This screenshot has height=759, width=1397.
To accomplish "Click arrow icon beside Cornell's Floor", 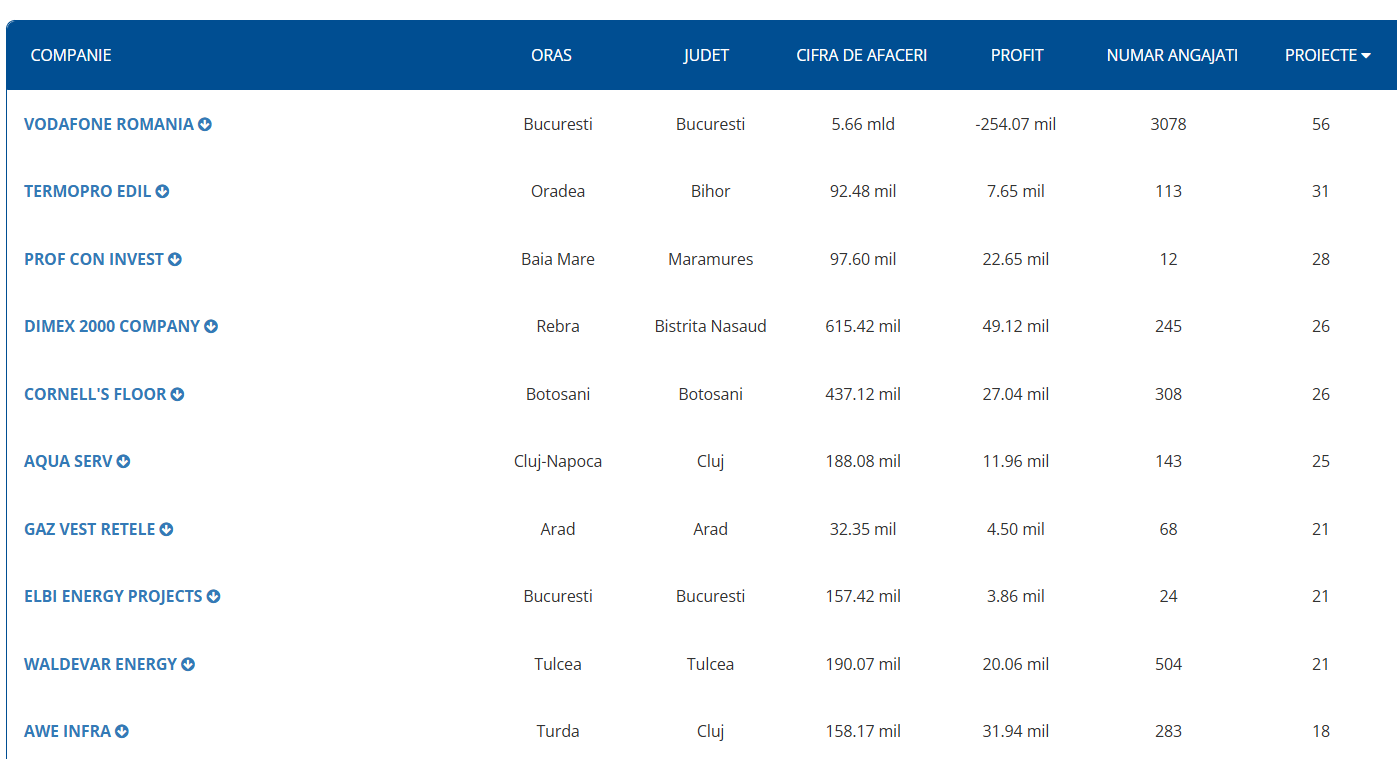I will tap(178, 394).
